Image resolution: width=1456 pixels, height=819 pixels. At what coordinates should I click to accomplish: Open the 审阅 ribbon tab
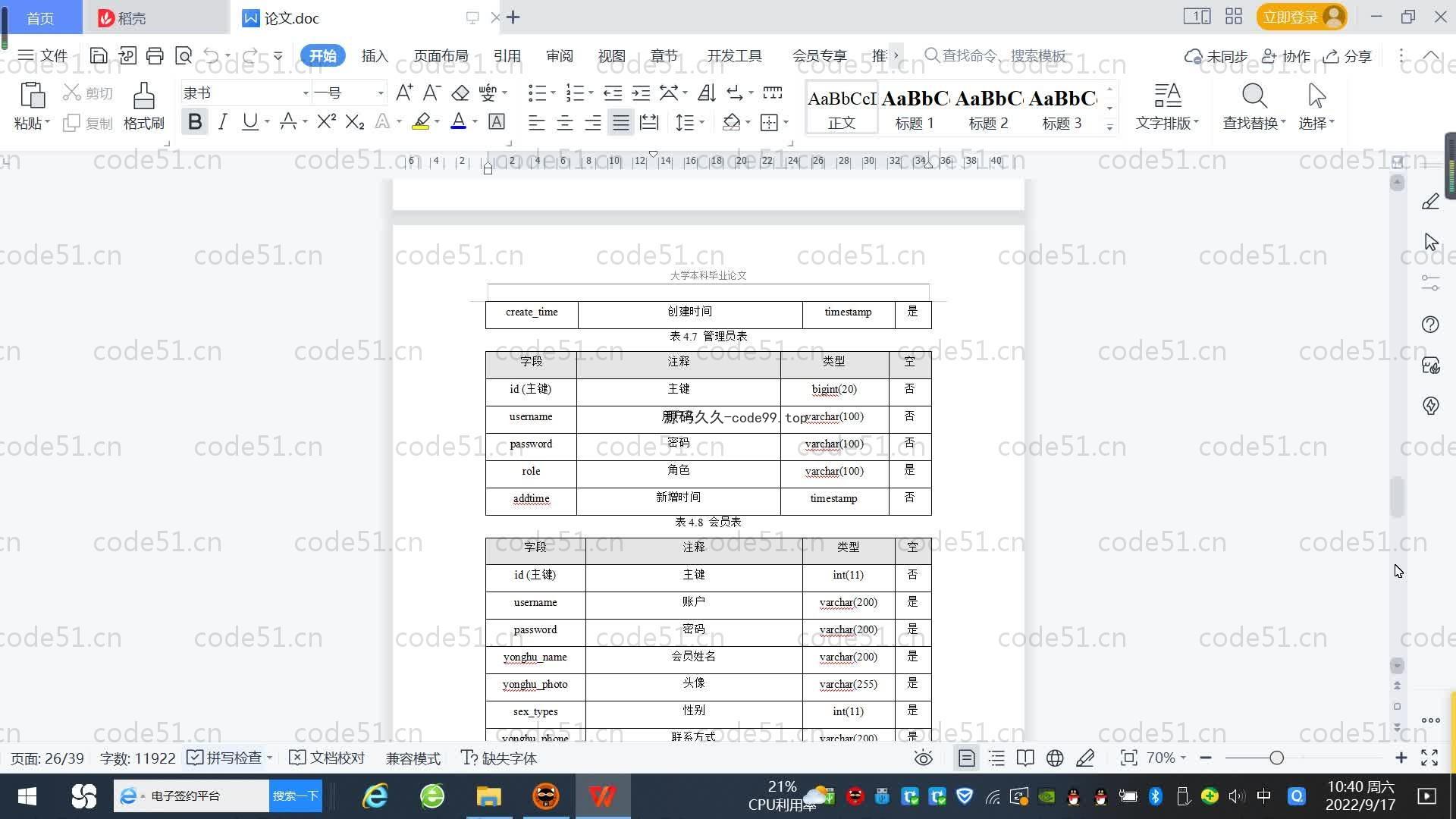click(560, 55)
